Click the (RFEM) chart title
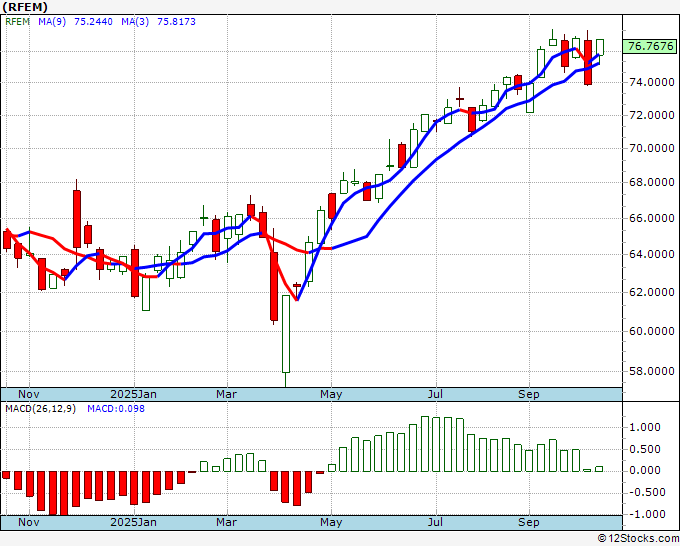Screen dimensions: 680x546 point(24,7)
